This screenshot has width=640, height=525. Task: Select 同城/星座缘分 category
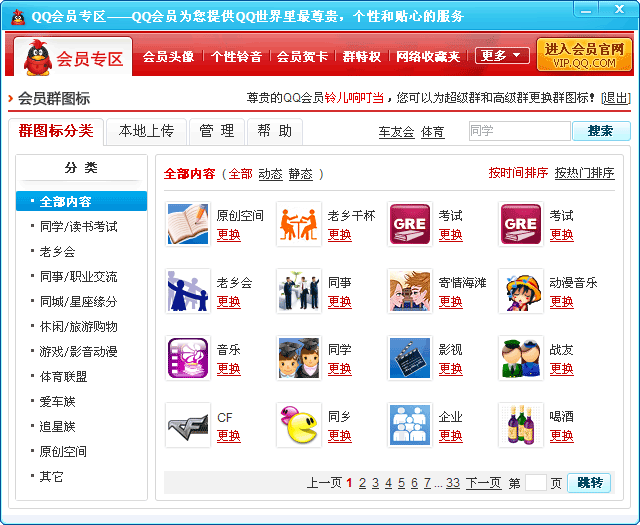79,302
